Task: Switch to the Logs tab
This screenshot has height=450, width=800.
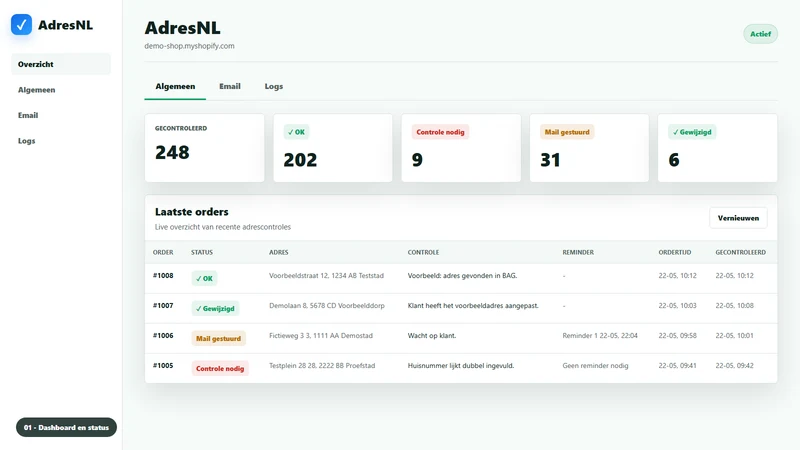Action: point(273,86)
